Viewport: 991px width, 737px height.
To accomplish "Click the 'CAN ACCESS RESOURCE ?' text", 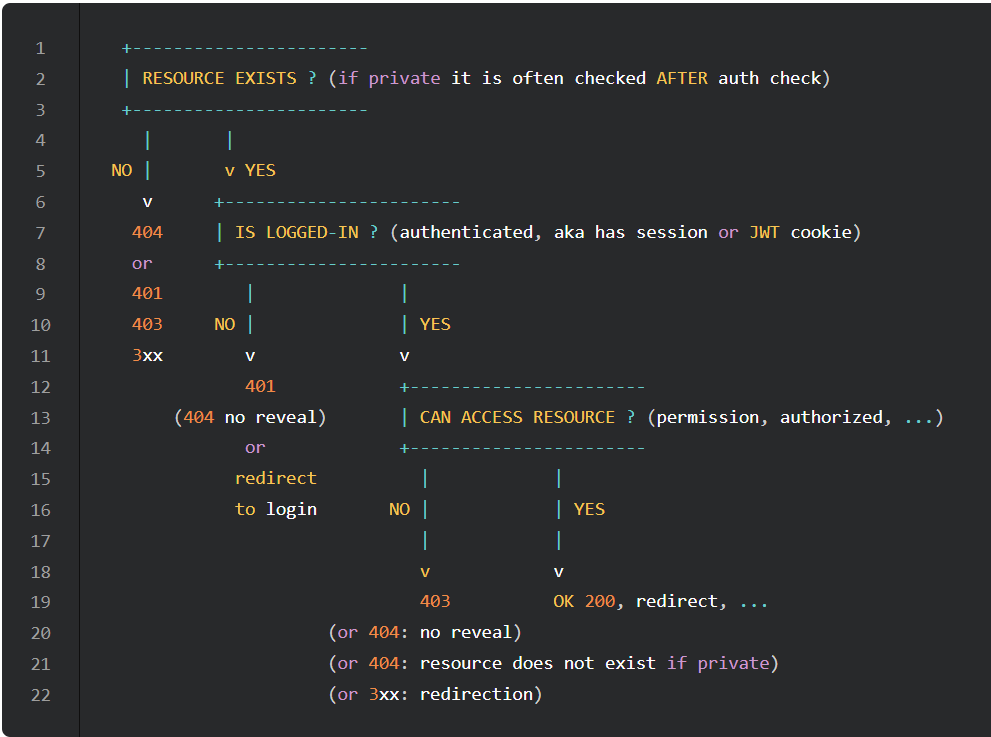I will pyautogui.click(x=527, y=417).
